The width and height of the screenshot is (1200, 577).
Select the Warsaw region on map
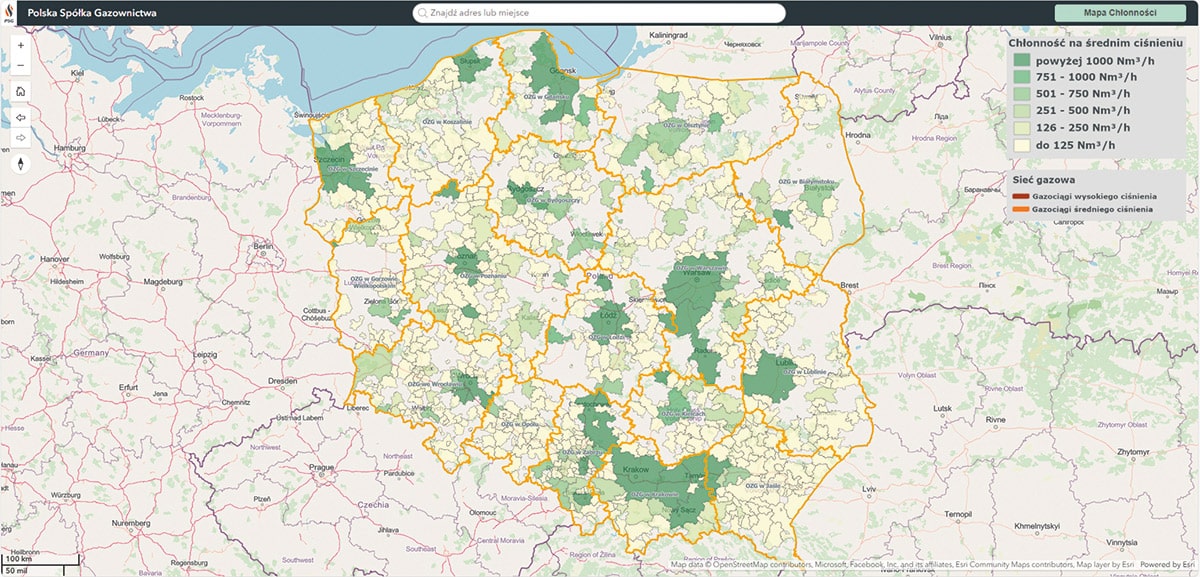696,290
